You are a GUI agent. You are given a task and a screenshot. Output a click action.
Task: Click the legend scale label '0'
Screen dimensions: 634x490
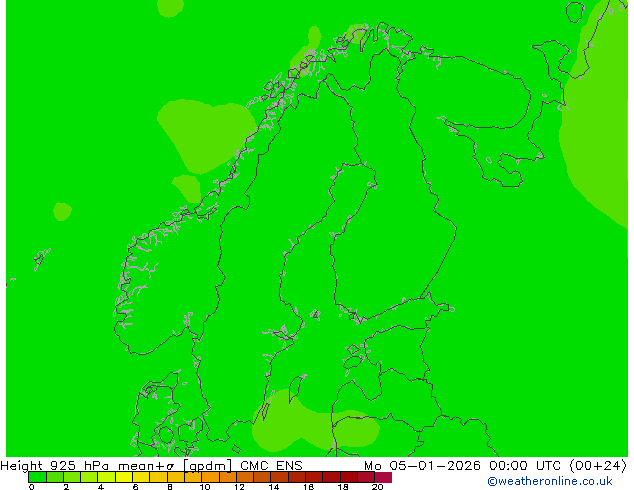coord(32,487)
